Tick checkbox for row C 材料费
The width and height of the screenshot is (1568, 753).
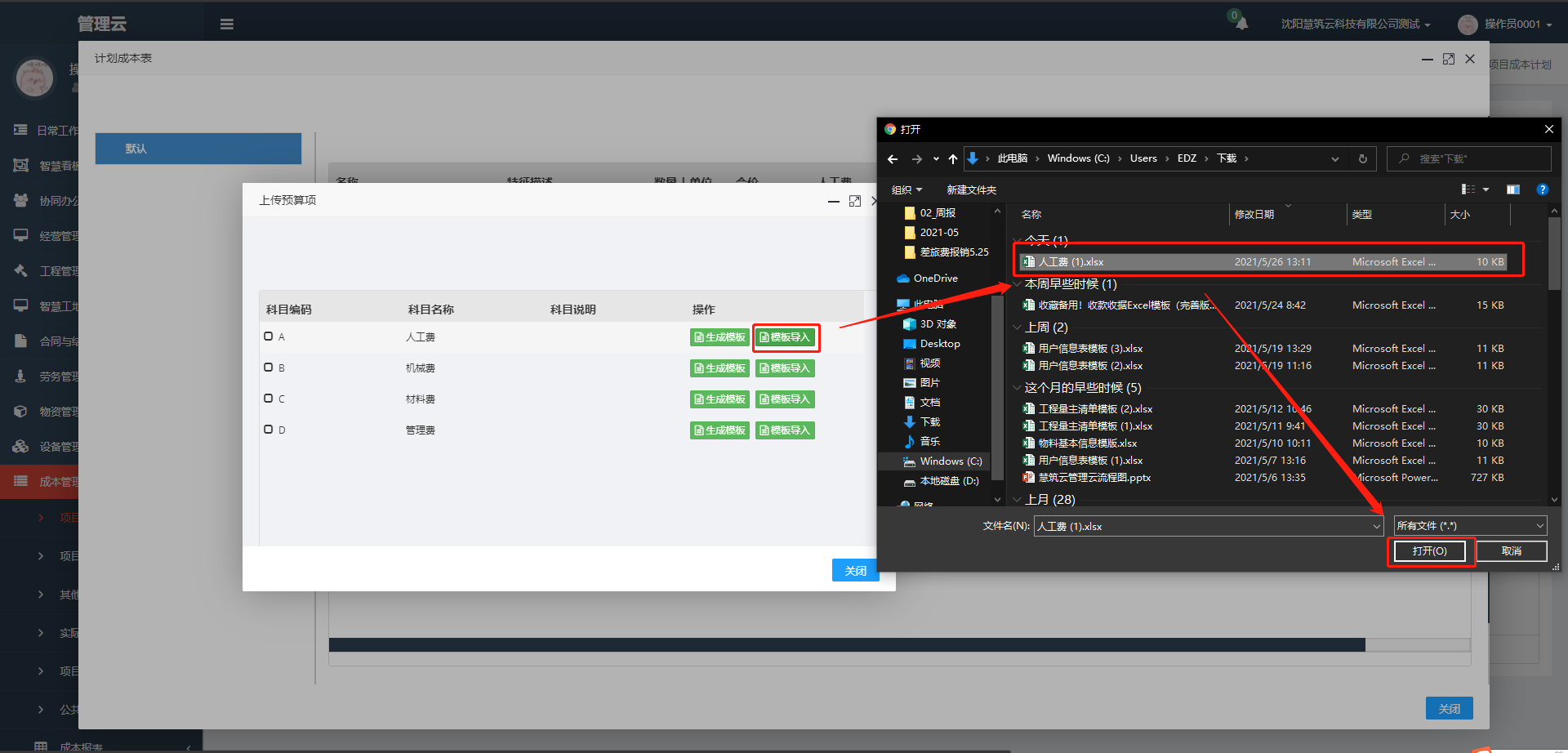point(269,399)
